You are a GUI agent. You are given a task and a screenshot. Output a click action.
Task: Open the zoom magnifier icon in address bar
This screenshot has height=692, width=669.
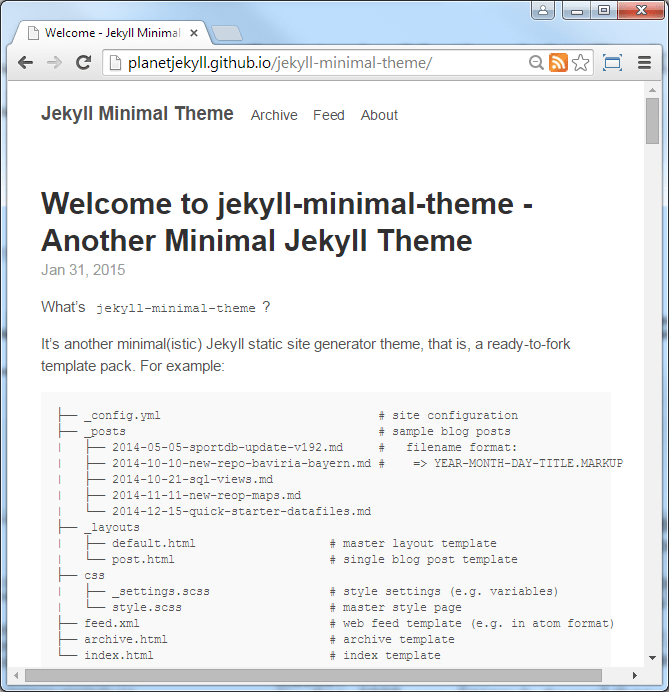(536, 63)
